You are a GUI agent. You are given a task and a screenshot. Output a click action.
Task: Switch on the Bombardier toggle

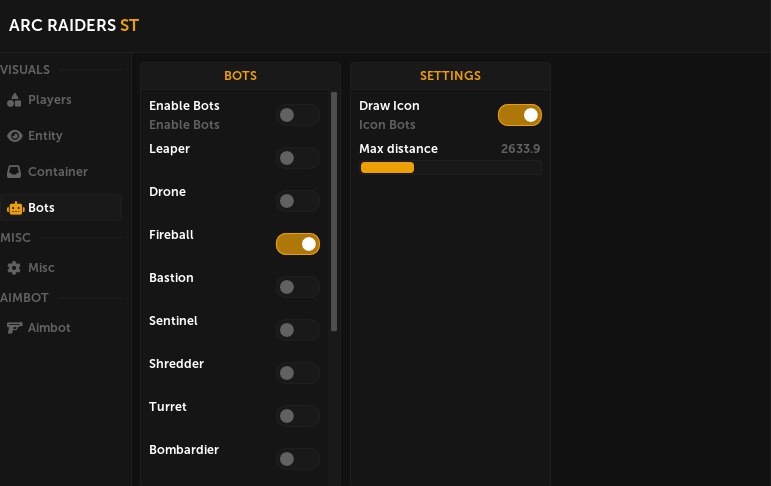[x=298, y=459]
